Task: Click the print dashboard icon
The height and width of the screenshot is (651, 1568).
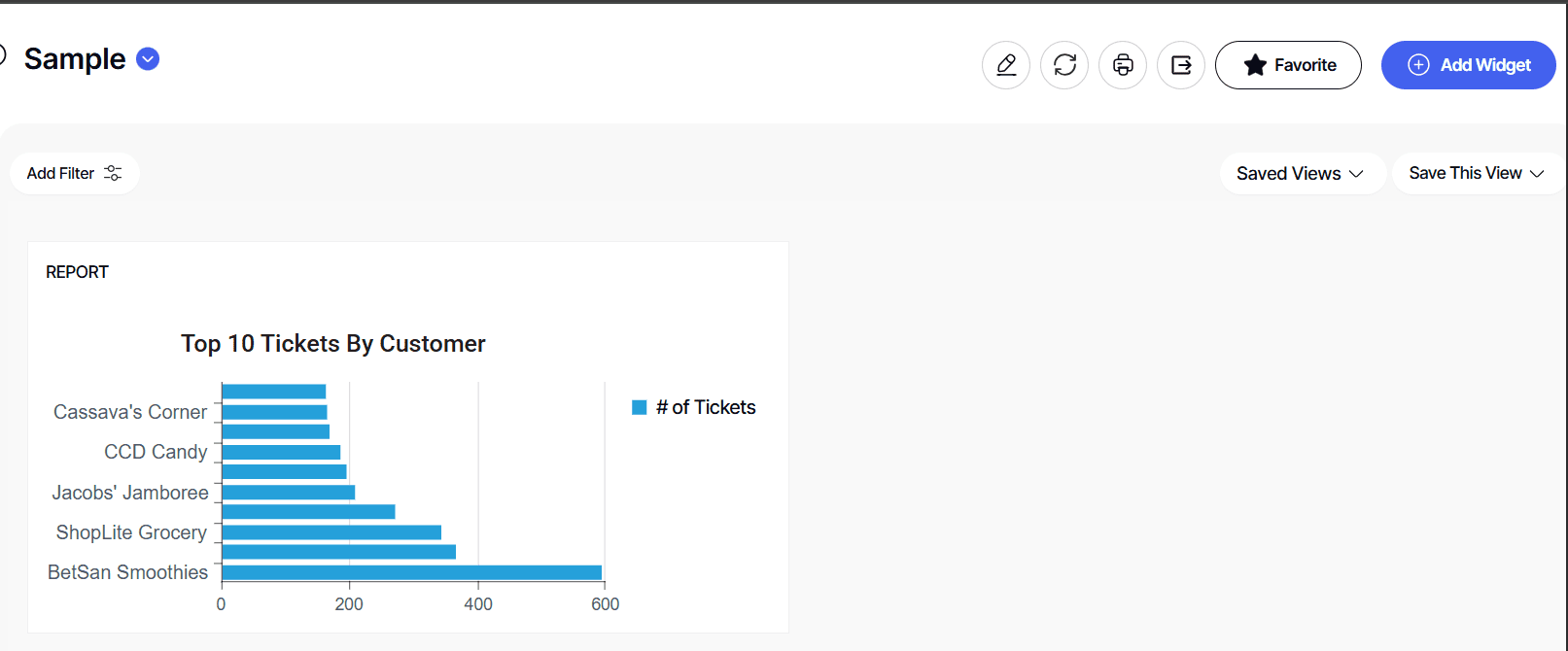Action: [x=1123, y=65]
